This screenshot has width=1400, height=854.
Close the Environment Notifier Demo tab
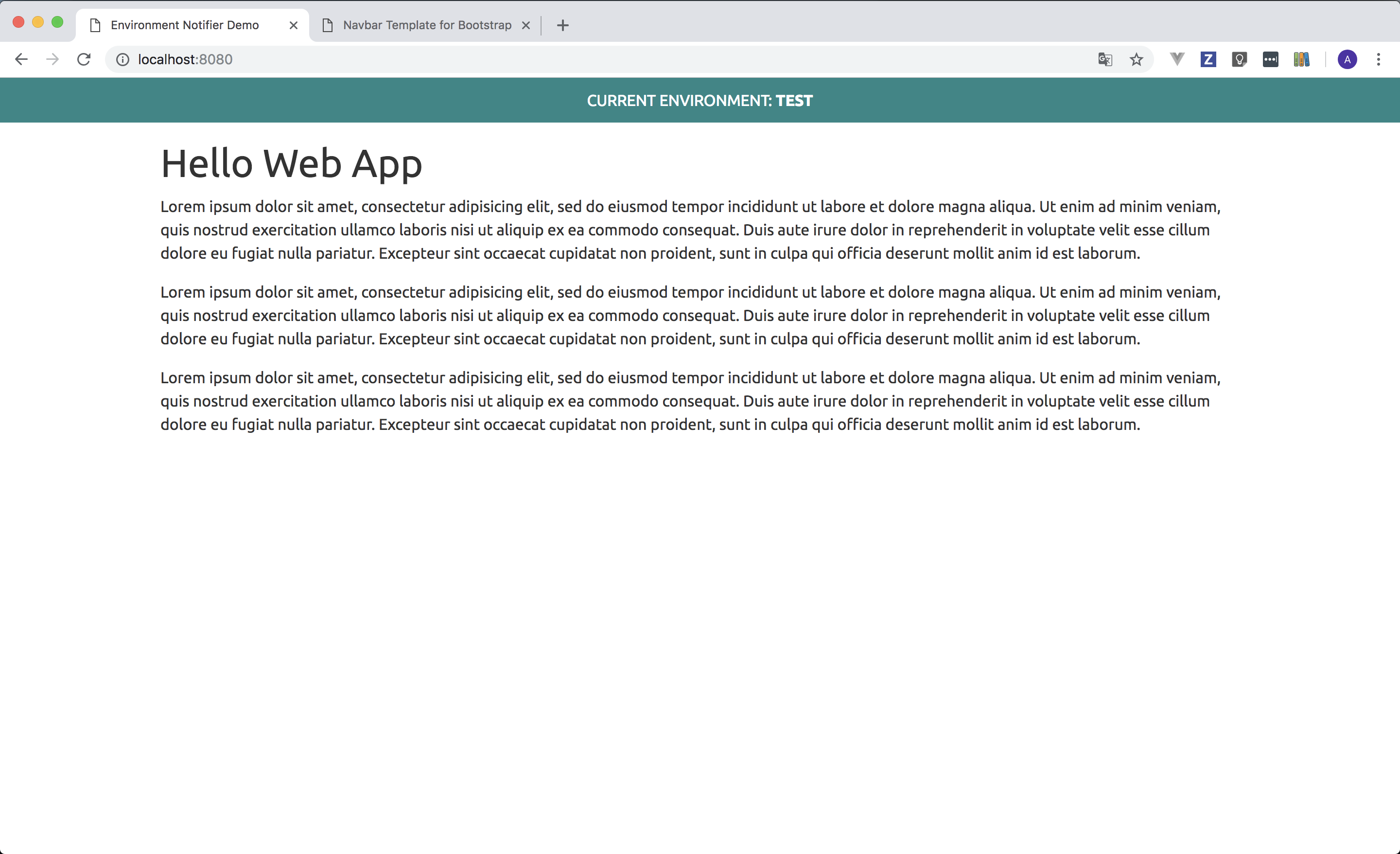click(x=293, y=25)
